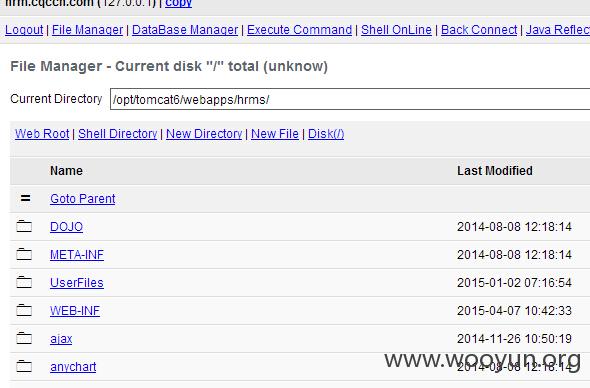Click the WEB-INF folder icon
The image size is (590, 388).
(x=24, y=310)
